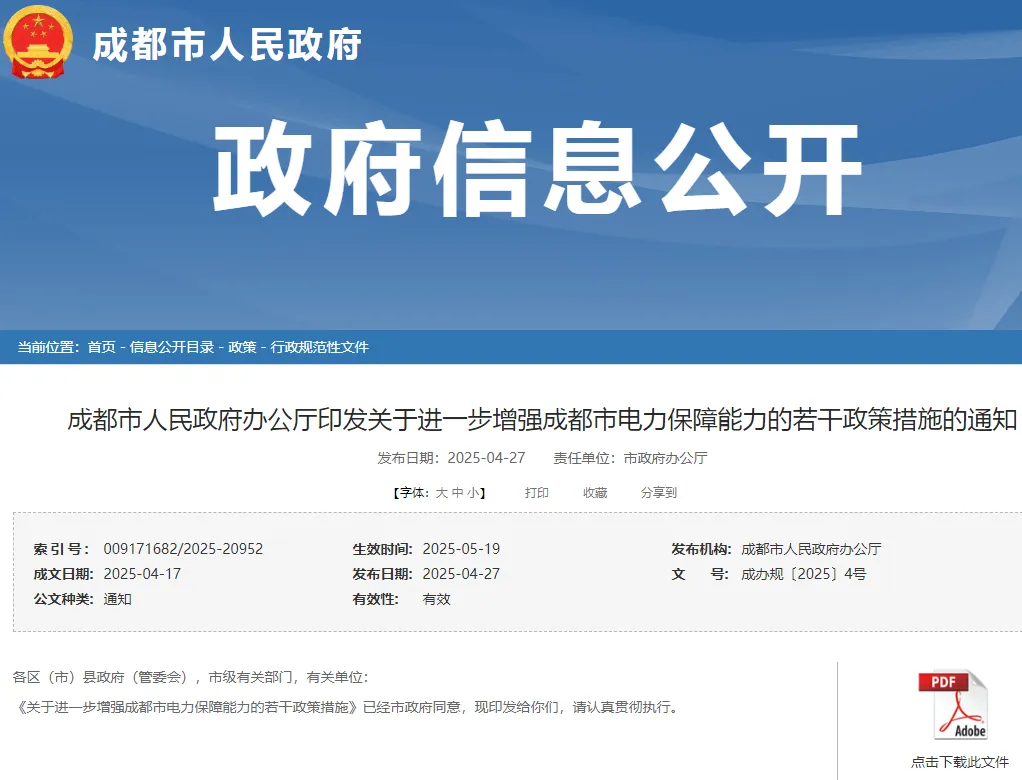
Task: Click the 生效时间 date 2025-05-19
Action: (x=461, y=549)
